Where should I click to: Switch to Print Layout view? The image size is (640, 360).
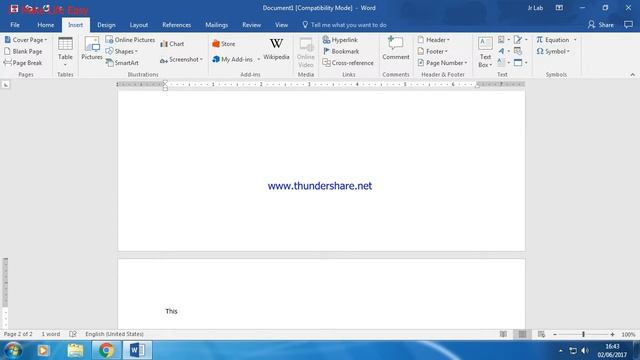coord(522,334)
